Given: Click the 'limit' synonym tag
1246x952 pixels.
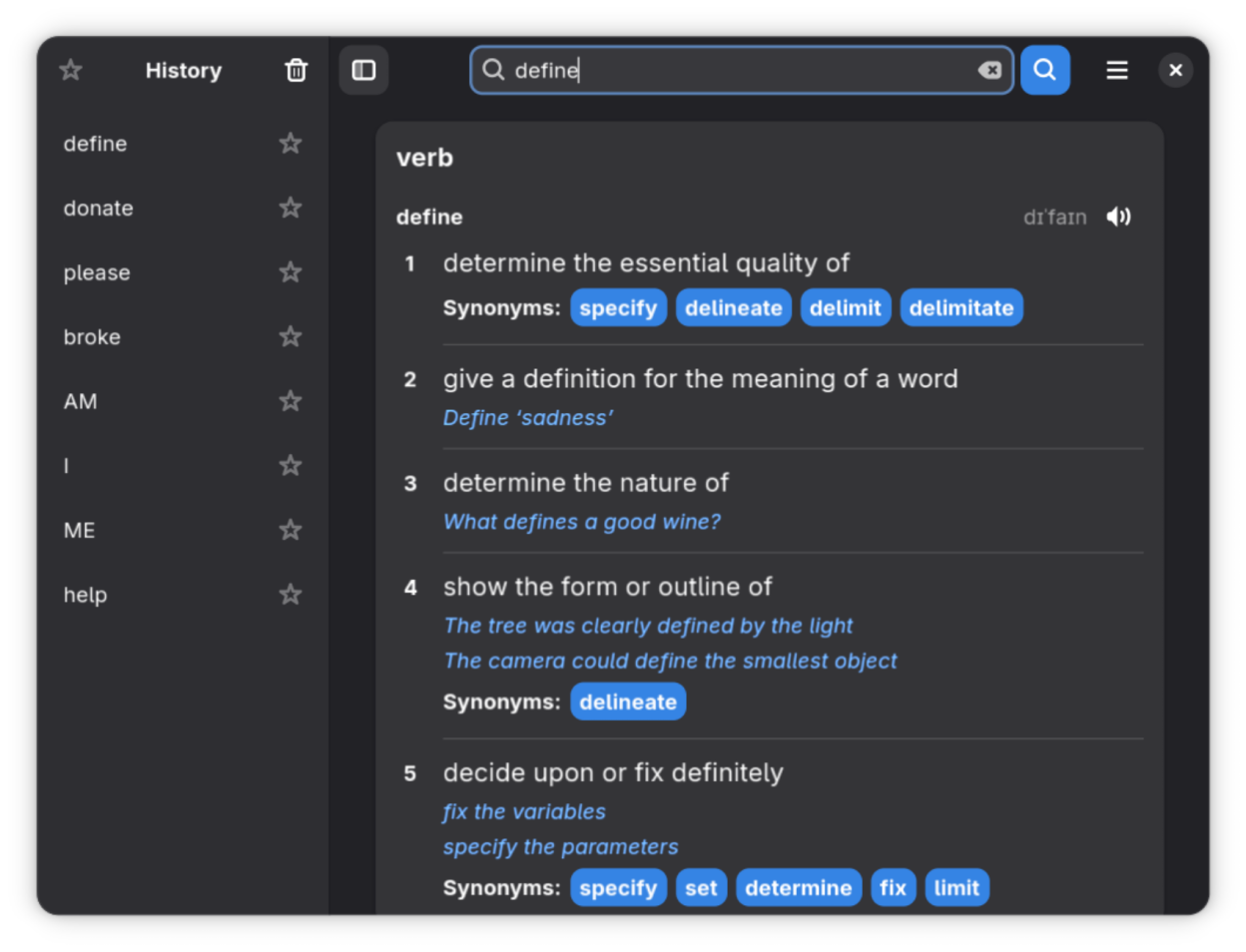Looking at the screenshot, I should [x=956, y=888].
